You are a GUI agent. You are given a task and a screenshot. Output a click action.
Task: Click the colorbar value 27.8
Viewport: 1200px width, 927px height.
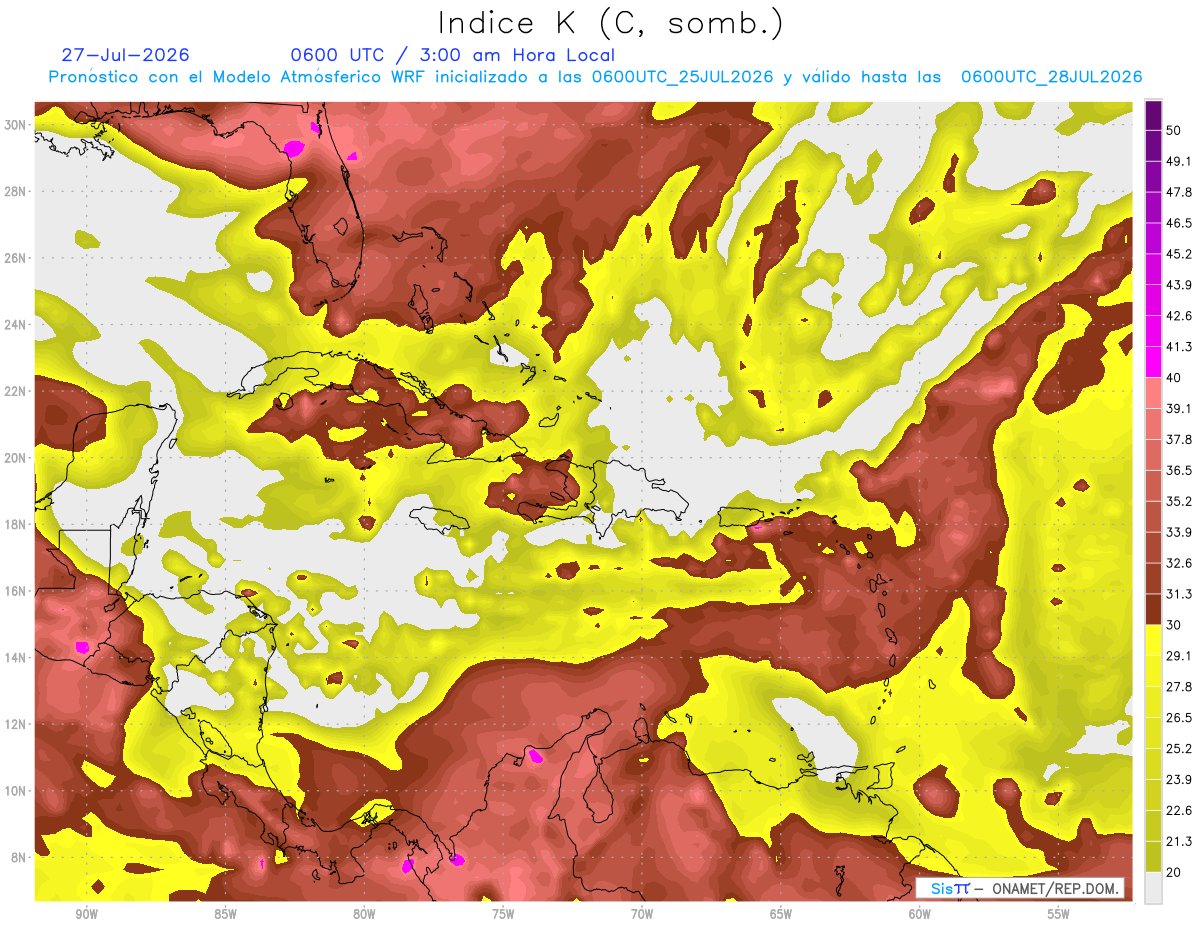click(x=1179, y=687)
